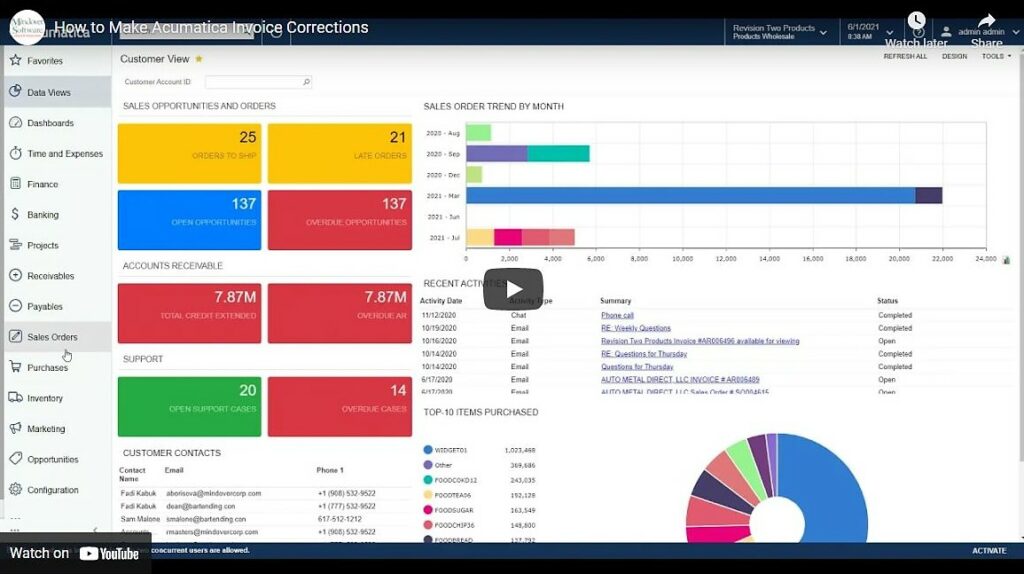Click Sam Malone contact name row
This screenshot has height=574, width=1024.
coord(264,519)
